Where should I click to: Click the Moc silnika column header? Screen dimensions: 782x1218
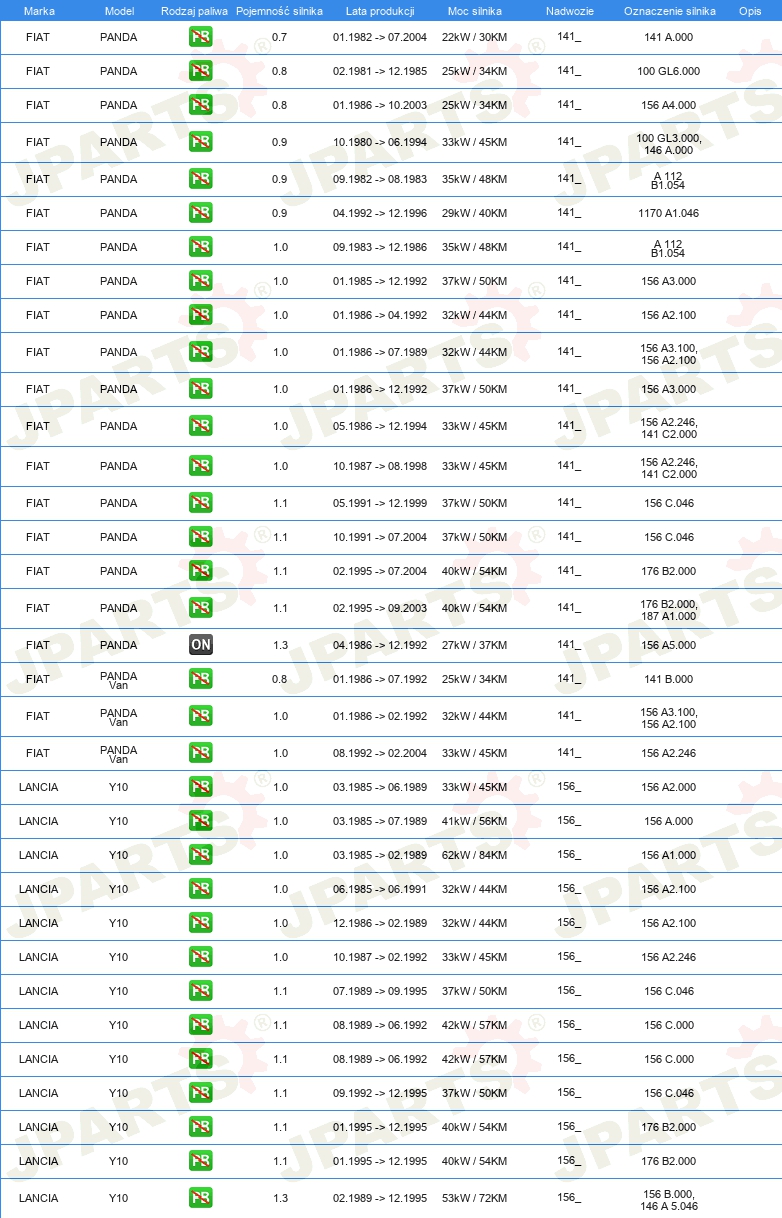(x=474, y=10)
